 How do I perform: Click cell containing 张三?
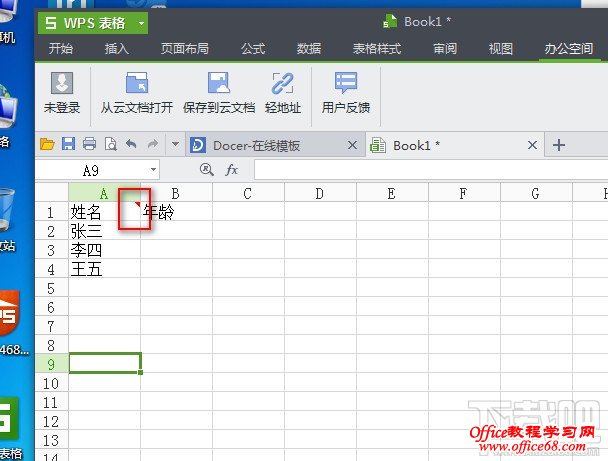(x=104, y=231)
